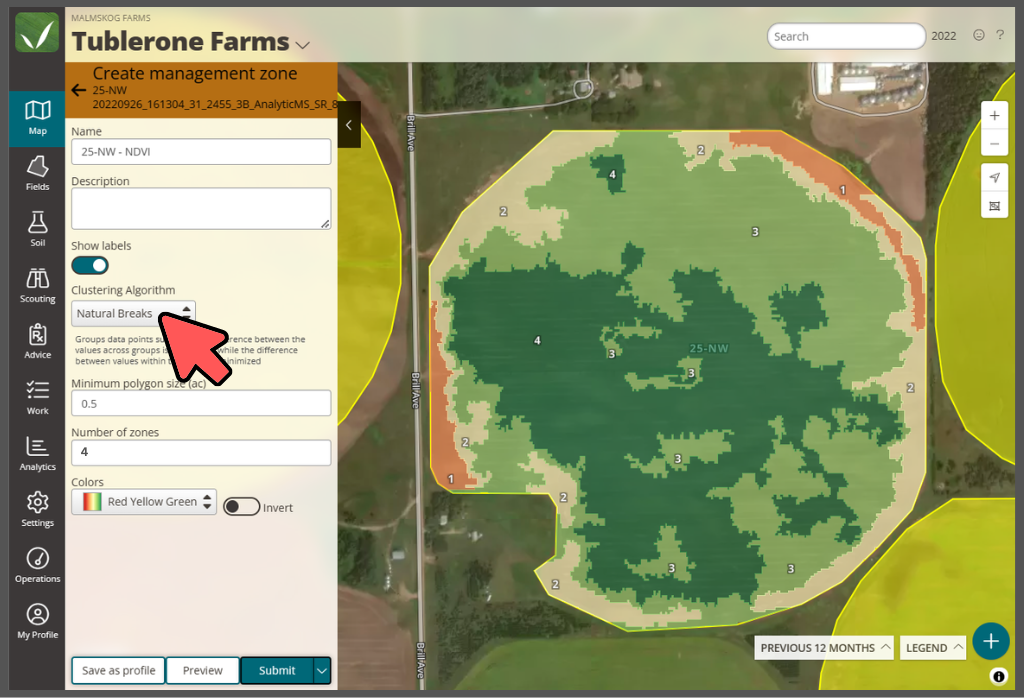Open the Operations section

click(x=37, y=565)
